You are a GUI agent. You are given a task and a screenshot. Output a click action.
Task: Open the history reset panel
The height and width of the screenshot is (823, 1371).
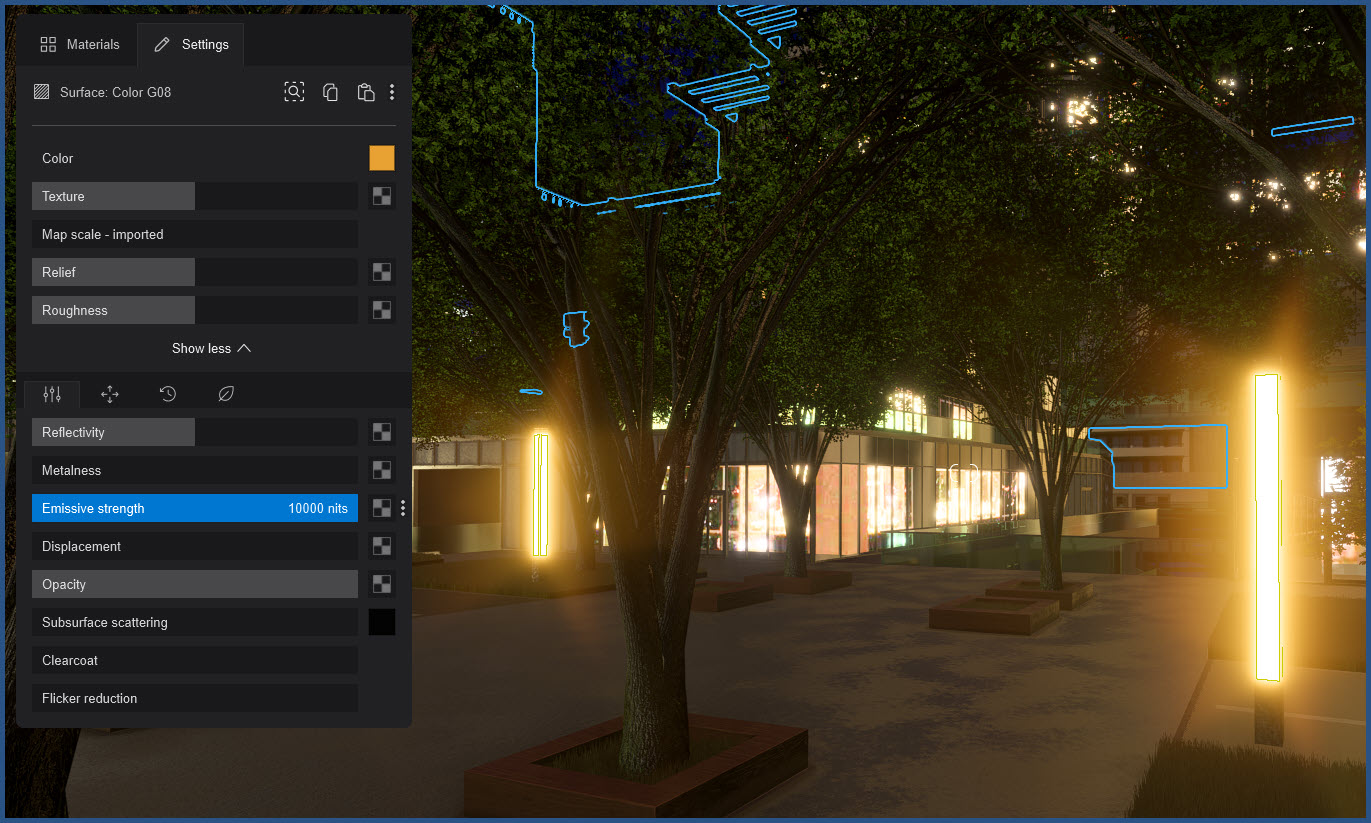[x=167, y=393]
